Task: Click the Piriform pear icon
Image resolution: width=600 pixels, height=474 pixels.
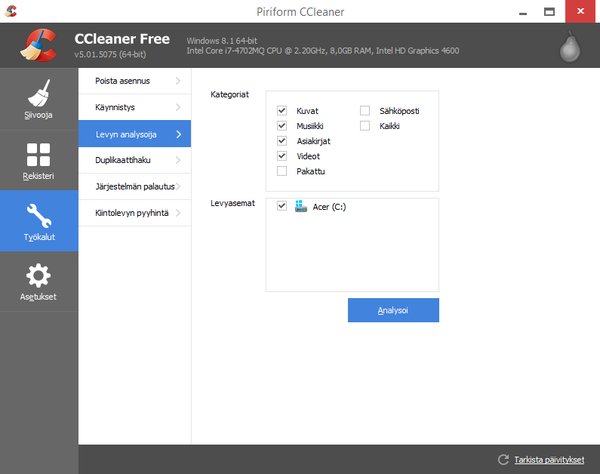Action: [570, 46]
